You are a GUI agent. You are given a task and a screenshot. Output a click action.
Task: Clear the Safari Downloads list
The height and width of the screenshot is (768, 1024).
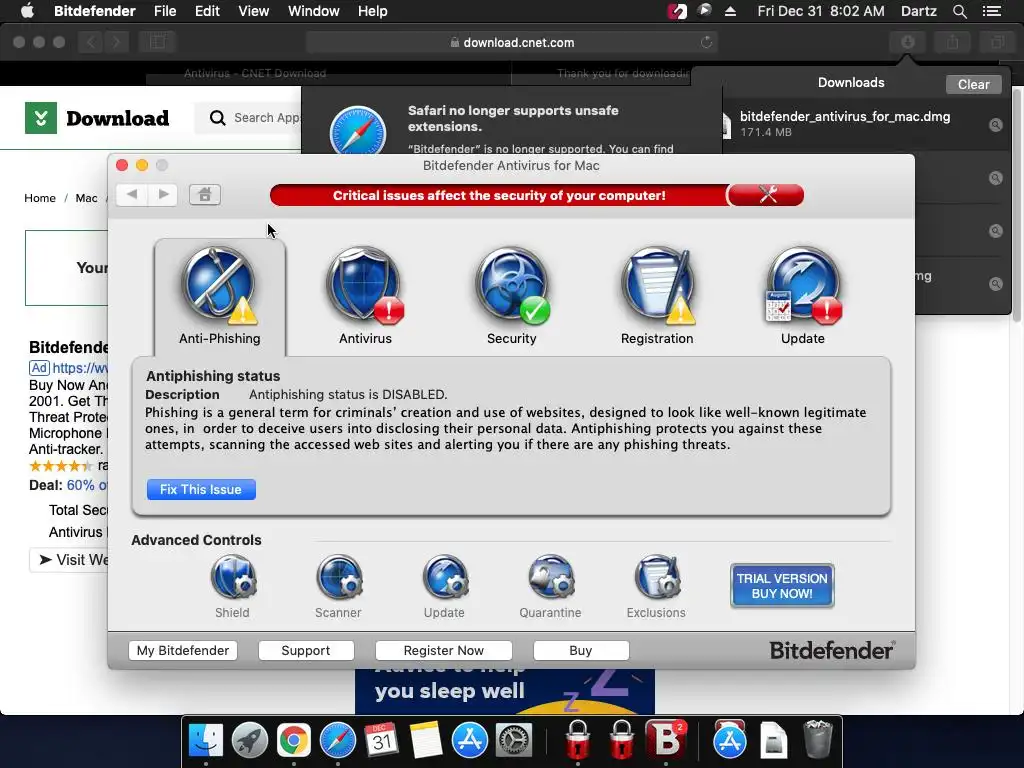click(973, 84)
